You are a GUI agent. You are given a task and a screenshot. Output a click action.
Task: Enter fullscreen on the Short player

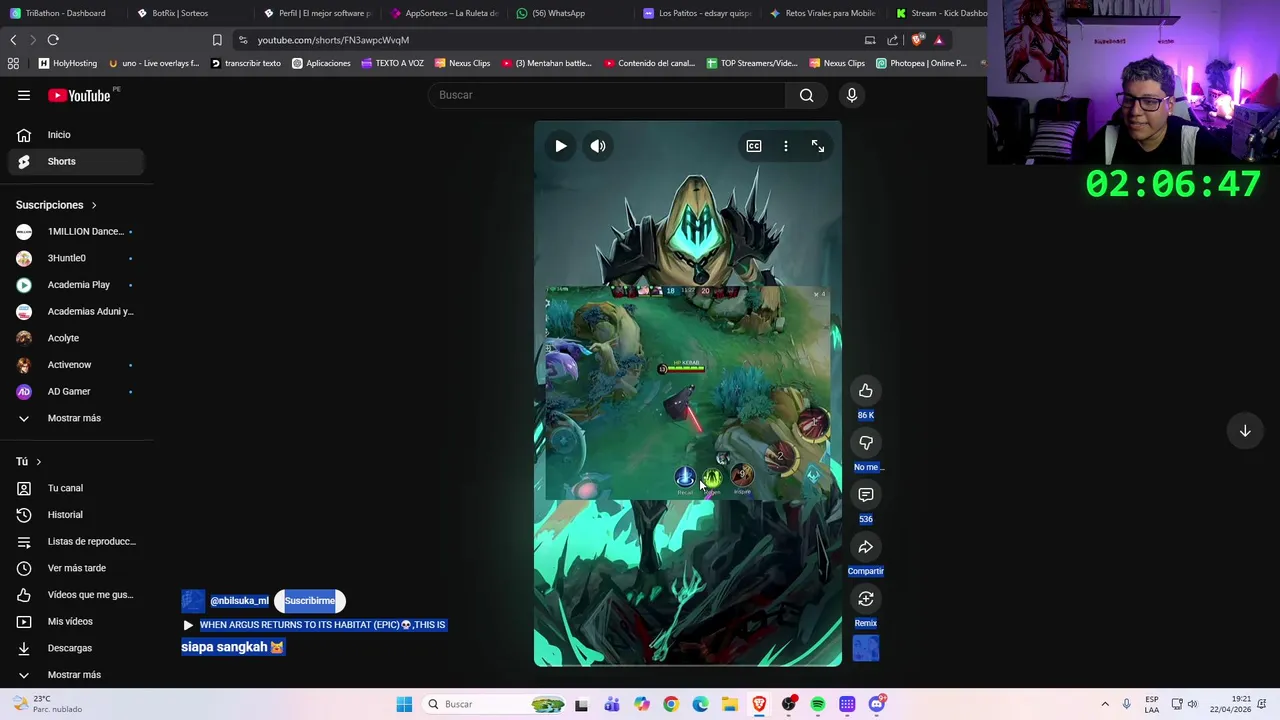pyautogui.click(x=818, y=146)
